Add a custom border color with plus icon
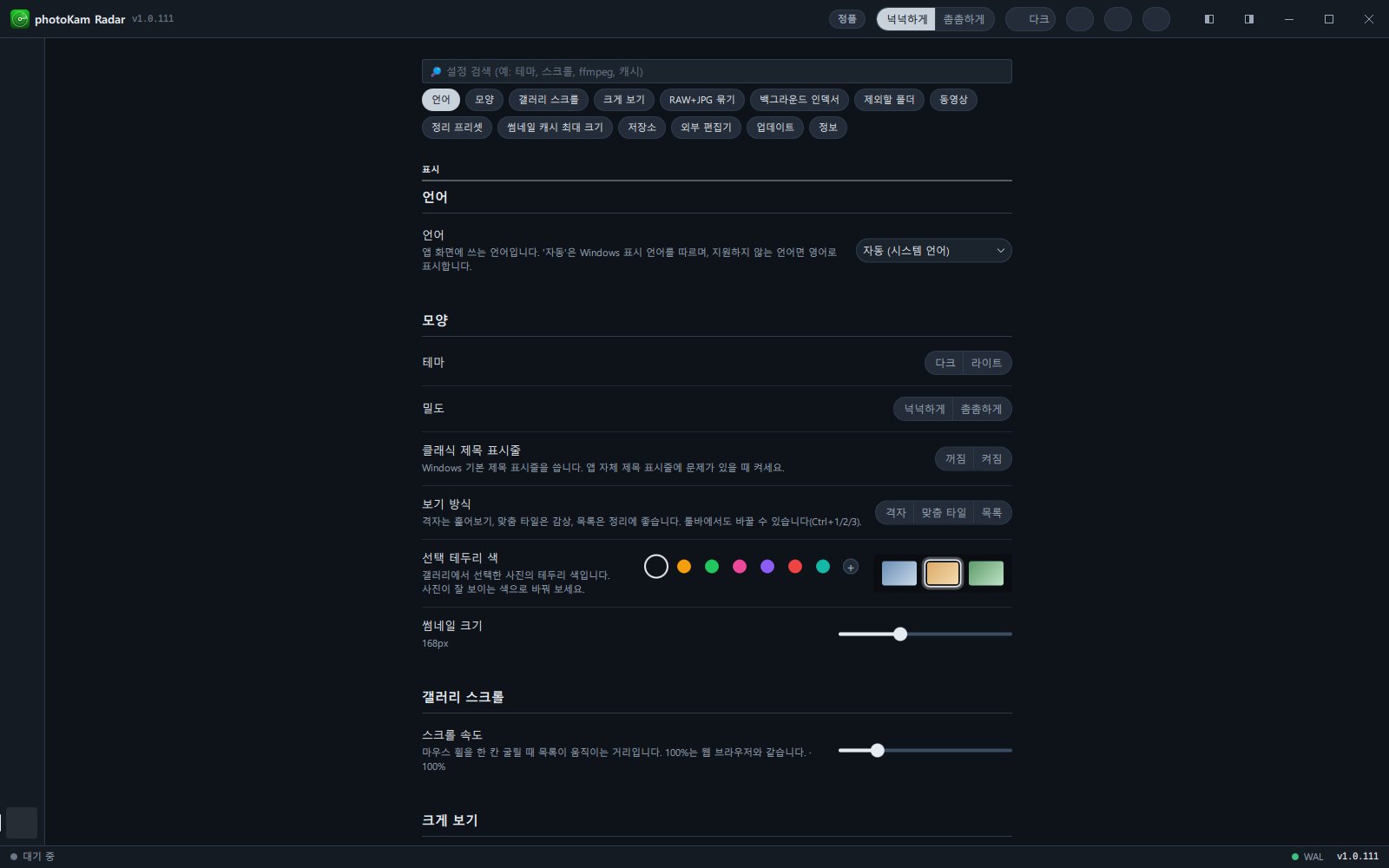Viewport: 1389px width, 868px height. point(851,567)
